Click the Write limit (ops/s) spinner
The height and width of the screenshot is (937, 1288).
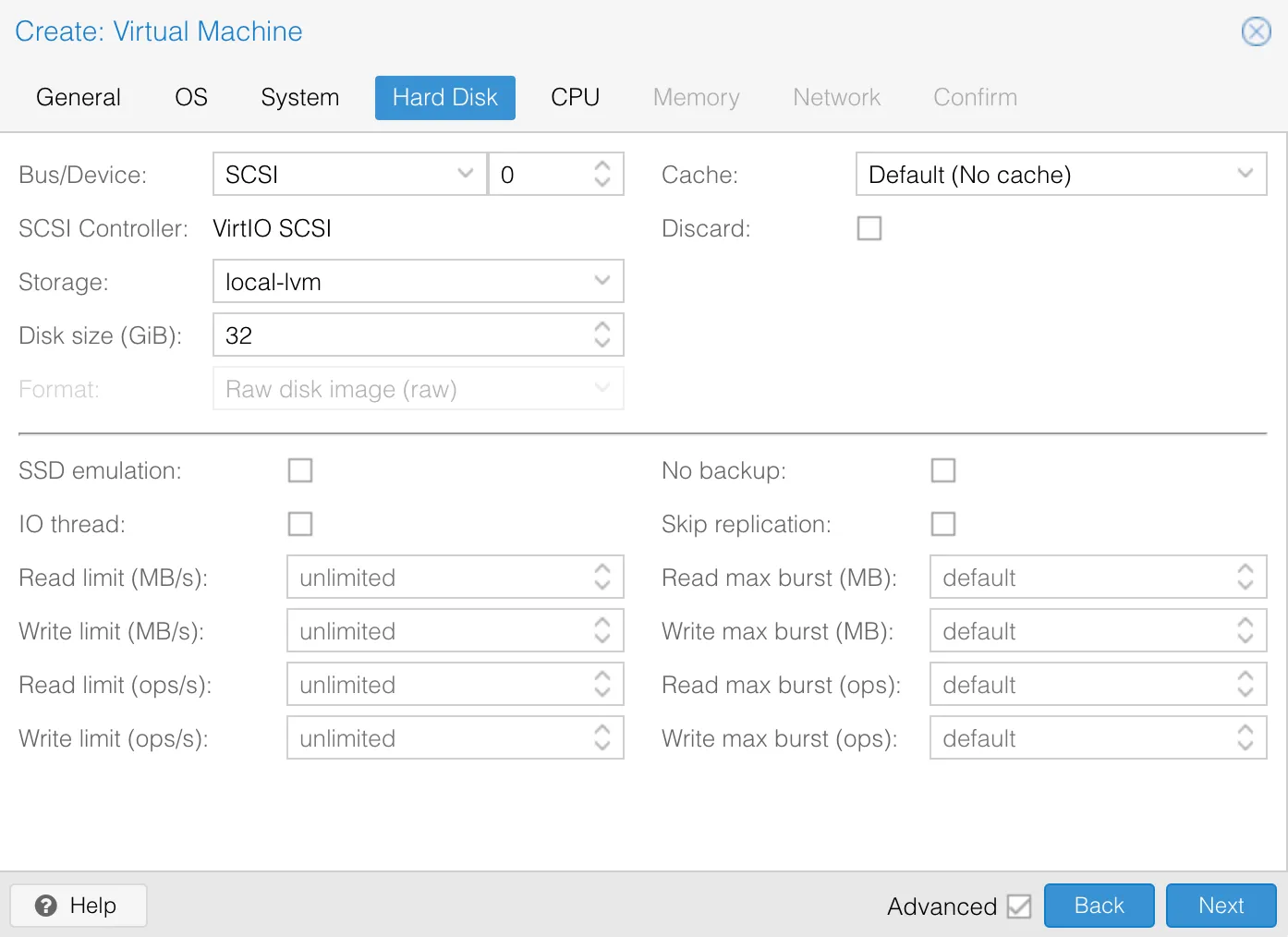click(602, 738)
